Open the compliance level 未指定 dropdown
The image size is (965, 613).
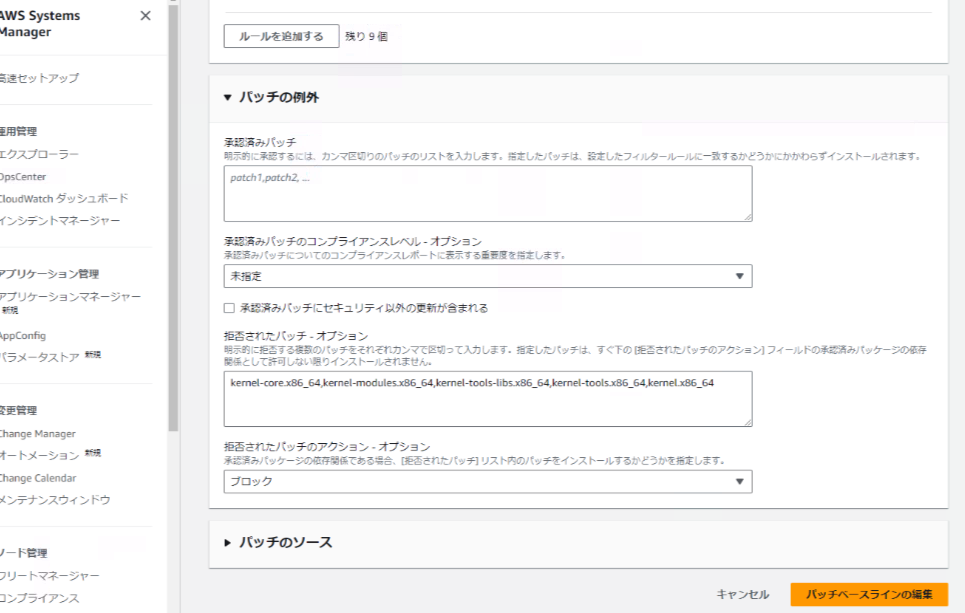(487, 276)
